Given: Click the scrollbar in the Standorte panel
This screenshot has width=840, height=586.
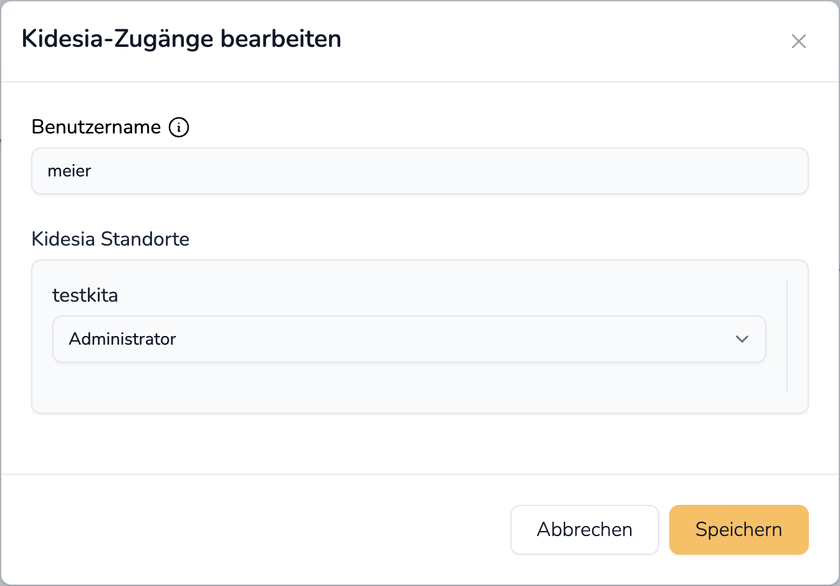Looking at the screenshot, I should tap(787, 336).
